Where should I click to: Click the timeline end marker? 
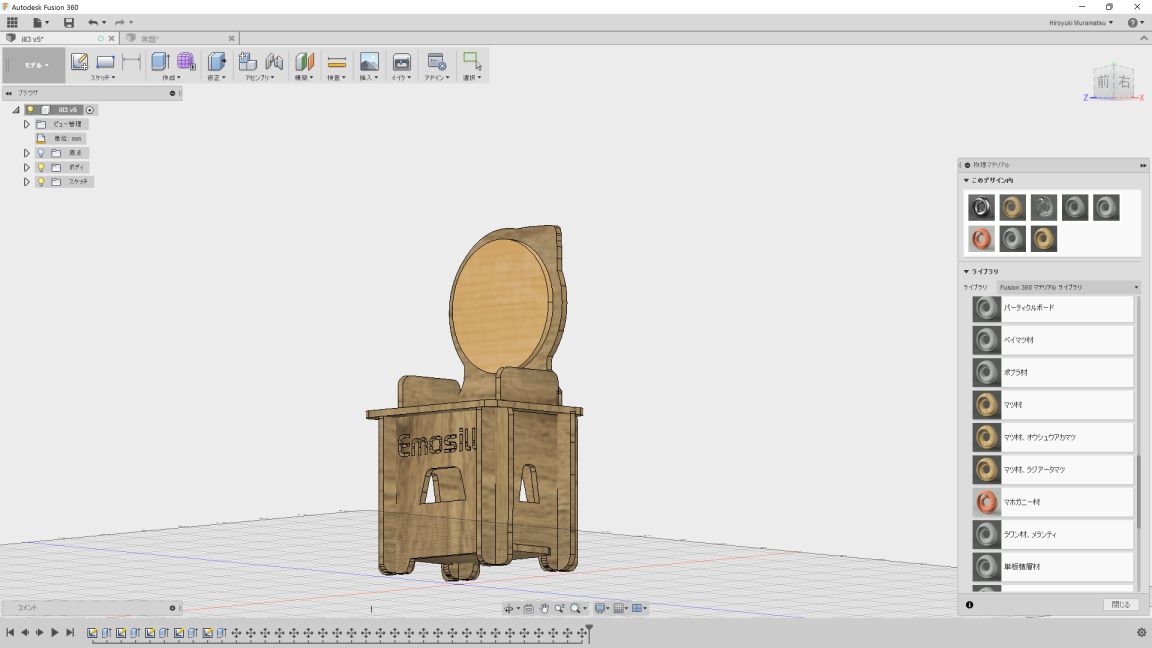tap(588, 632)
